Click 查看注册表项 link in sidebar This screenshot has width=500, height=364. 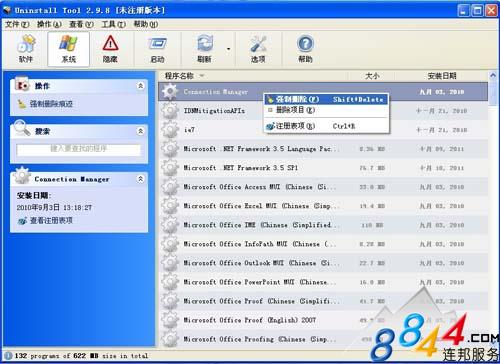pos(51,220)
